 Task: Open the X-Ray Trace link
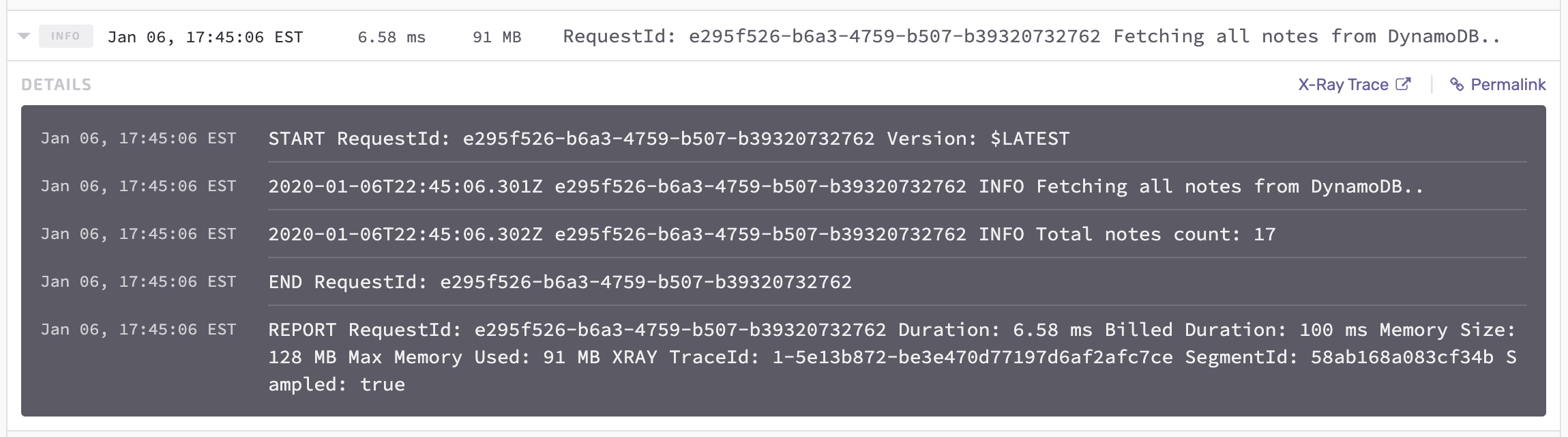pyautogui.click(x=1343, y=85)
